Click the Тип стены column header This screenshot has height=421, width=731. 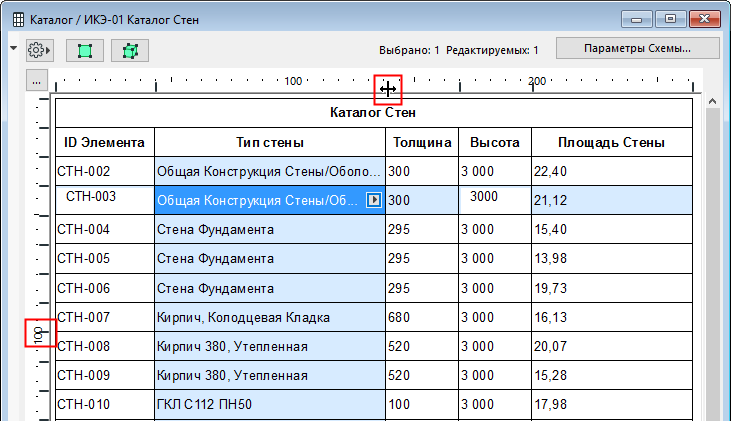point(269,142)
